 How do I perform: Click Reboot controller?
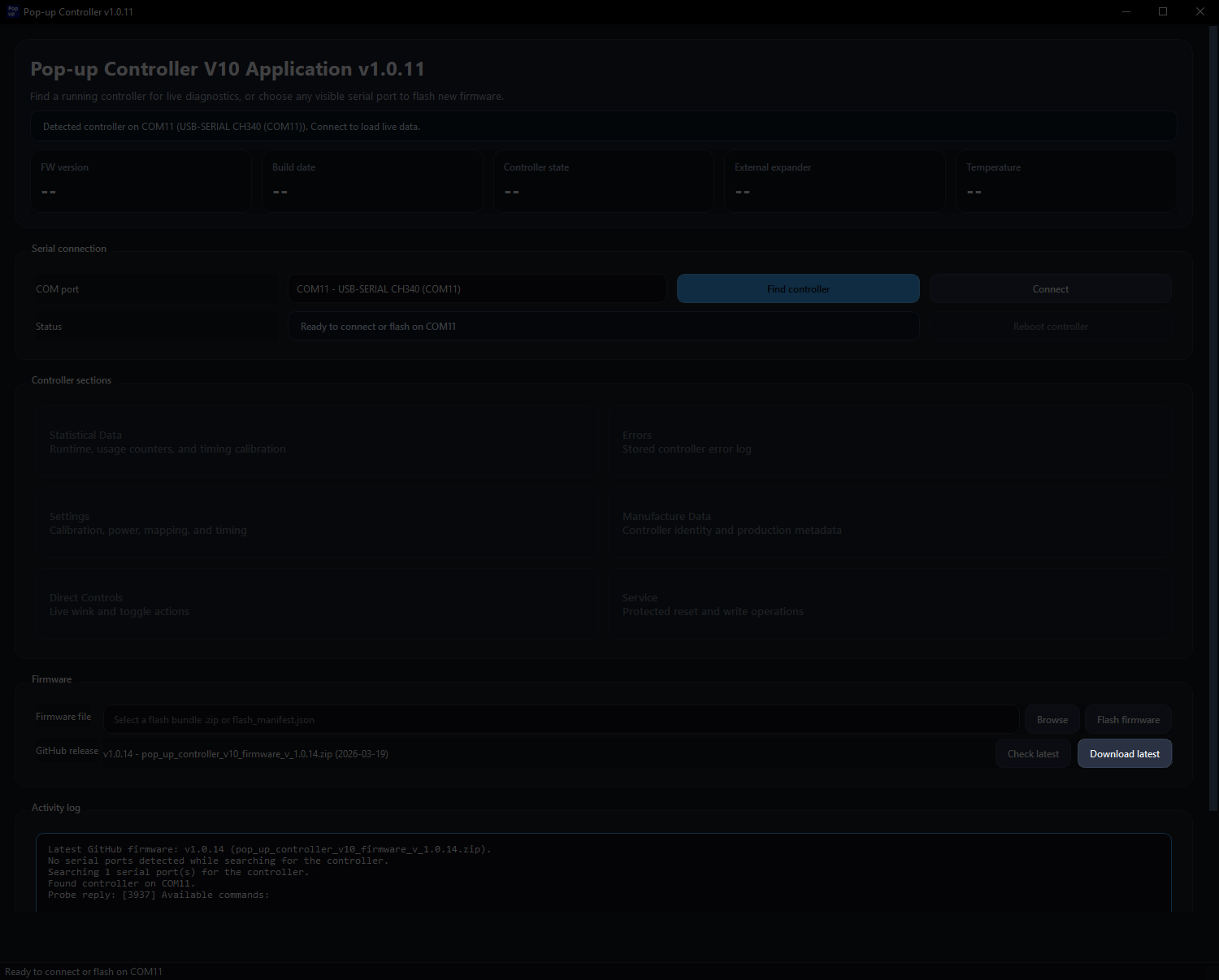click(1050, 326)
